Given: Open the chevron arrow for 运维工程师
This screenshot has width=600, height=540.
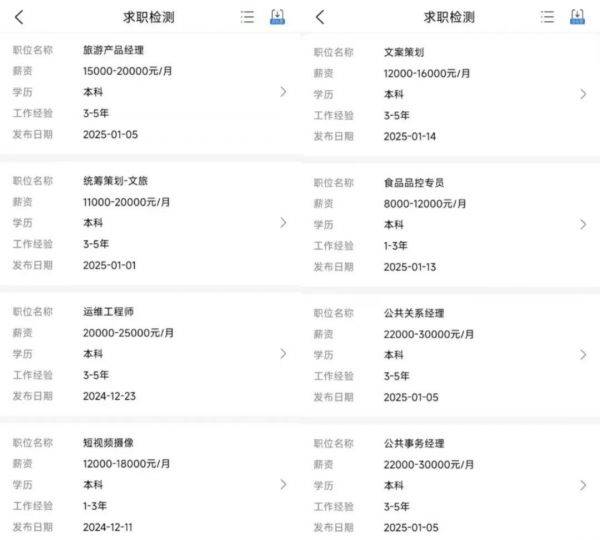Looking at the screenshot, I should tap(283, 354).
